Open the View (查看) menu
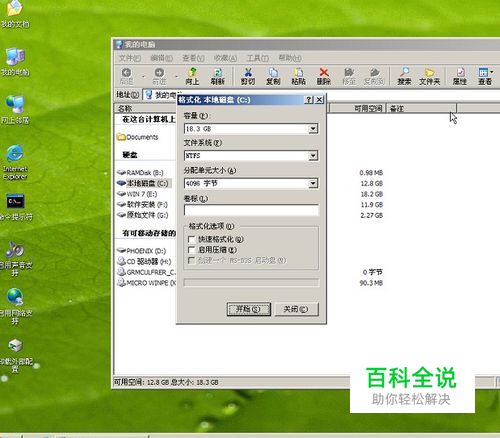This screenshot has height=438, width=500. 193,58
